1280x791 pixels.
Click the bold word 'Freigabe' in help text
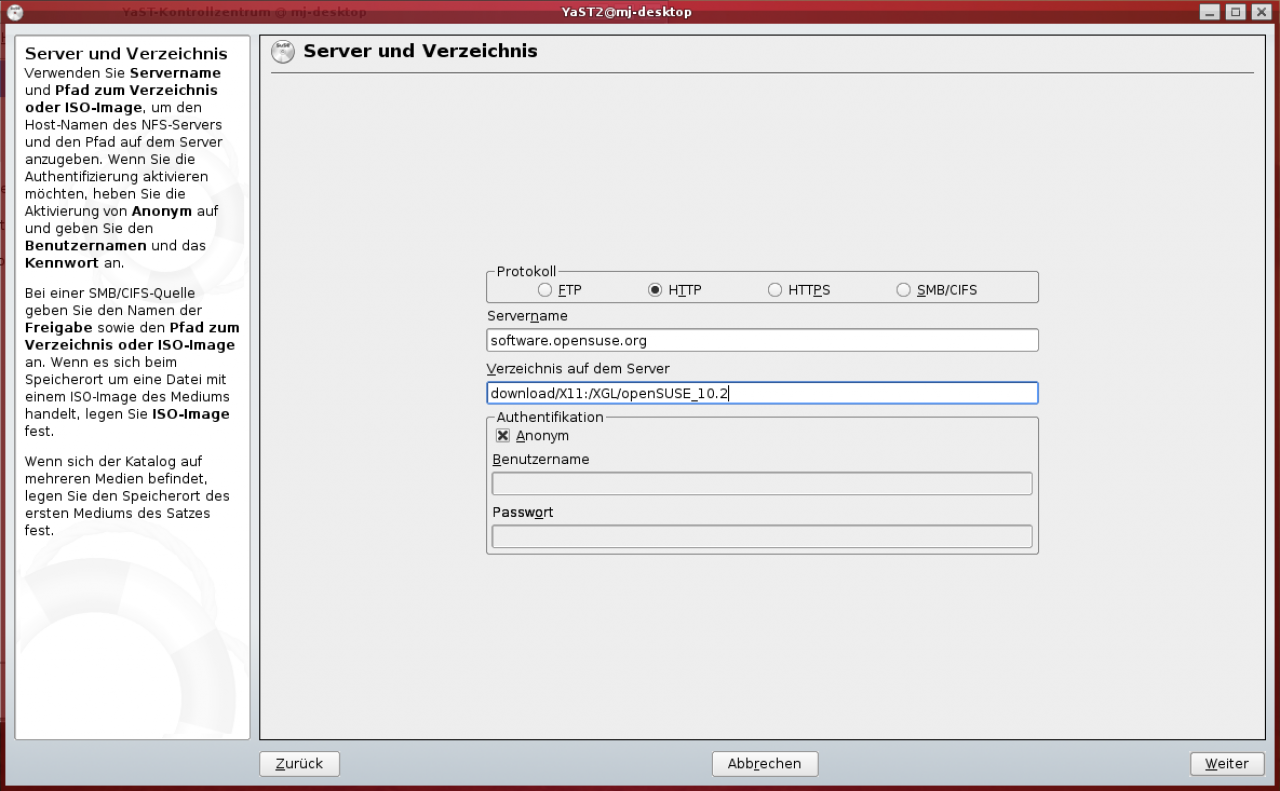point(59,328)
